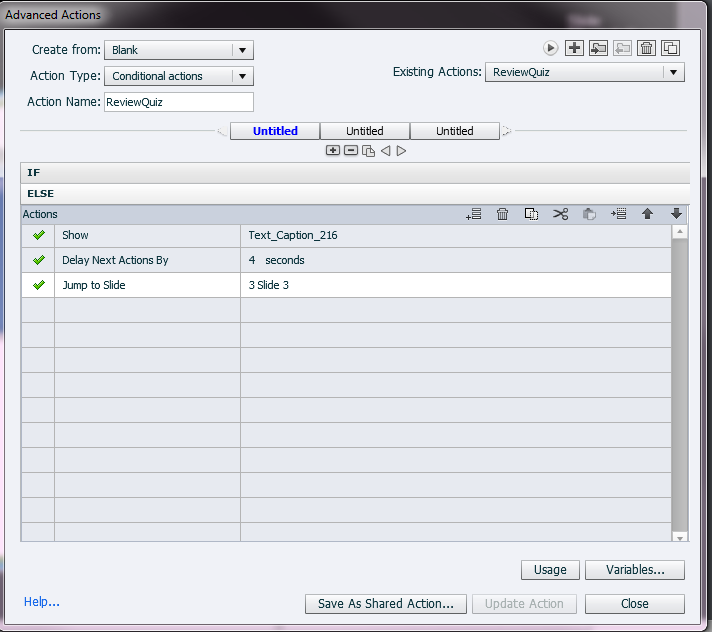Click Save As Shared Action... button

(x=385, y=604)
